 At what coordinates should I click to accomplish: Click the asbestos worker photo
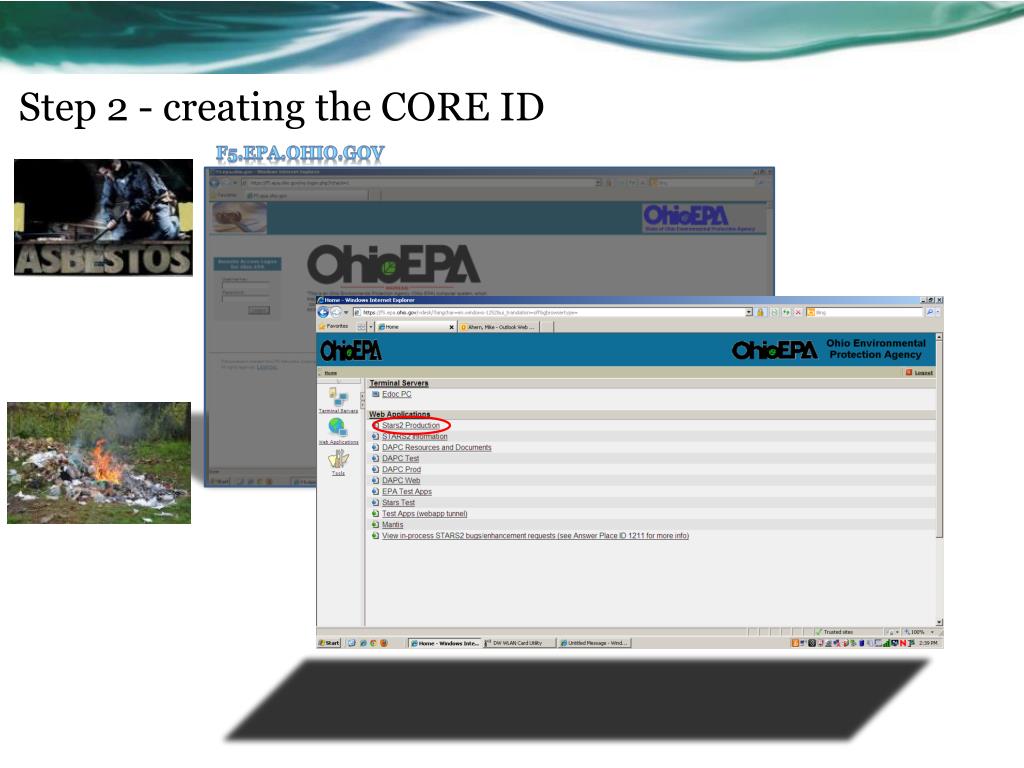tap(103, 217)
